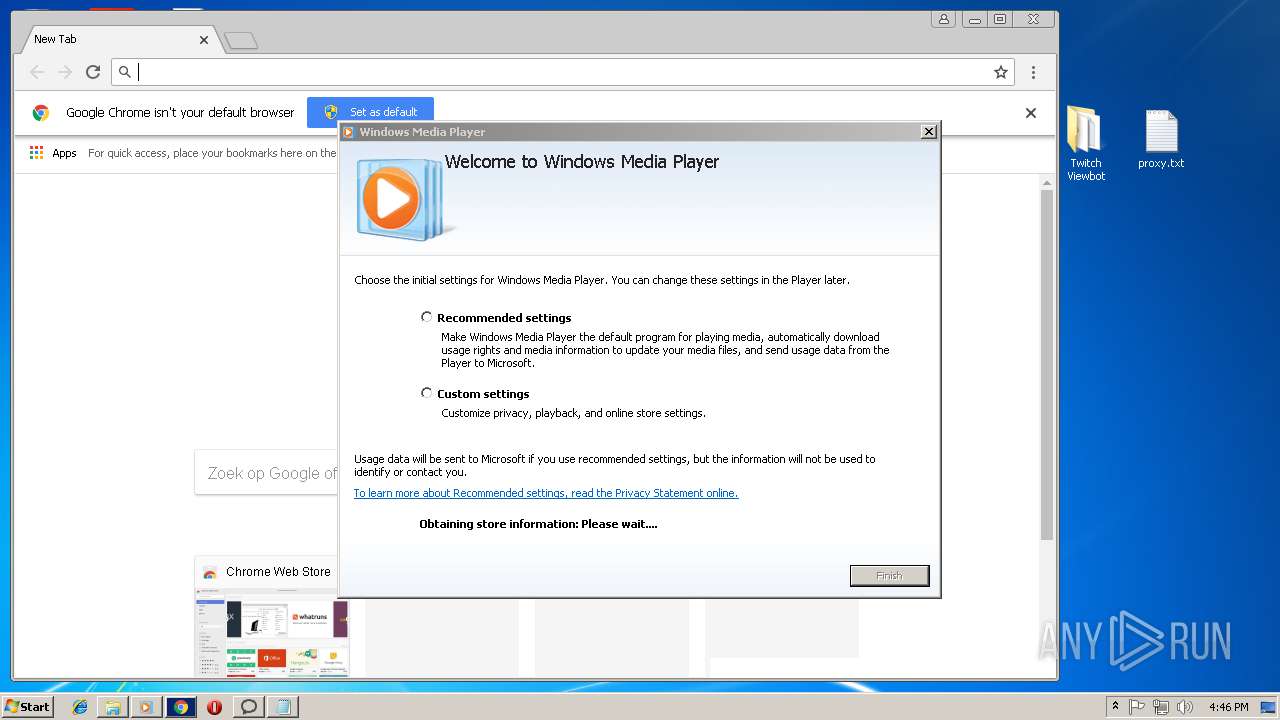Open the Twitch Viewbot folder on desktop
1280x720 pixels.
click(1086, 144)
